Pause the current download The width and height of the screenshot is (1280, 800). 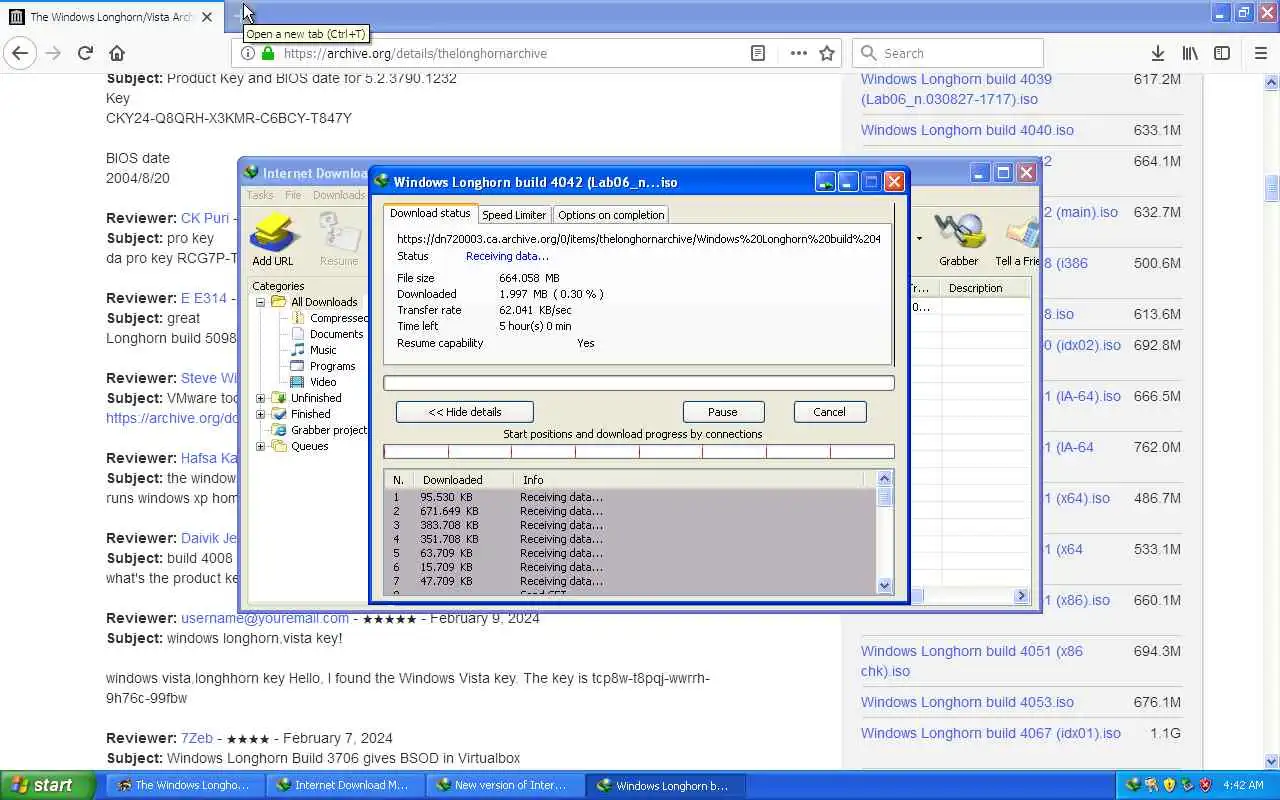pos(723,412)
